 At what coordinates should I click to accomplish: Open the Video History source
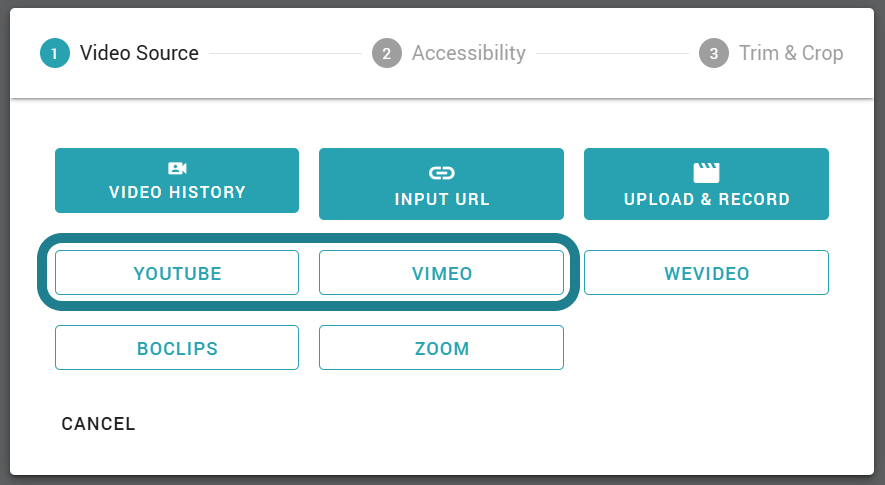tap(177, 181)
